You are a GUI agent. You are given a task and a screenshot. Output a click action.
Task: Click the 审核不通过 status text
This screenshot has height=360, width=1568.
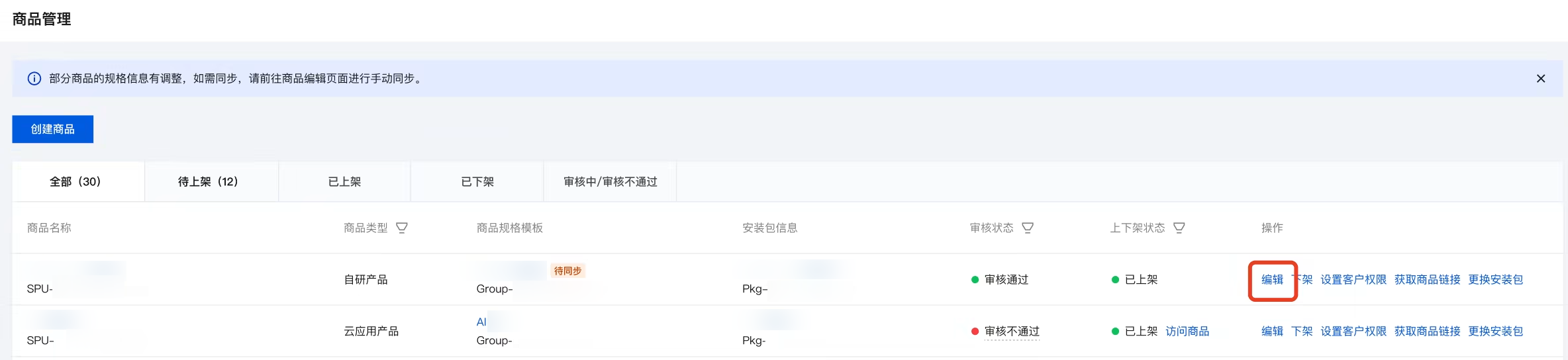click(1012, 332)
